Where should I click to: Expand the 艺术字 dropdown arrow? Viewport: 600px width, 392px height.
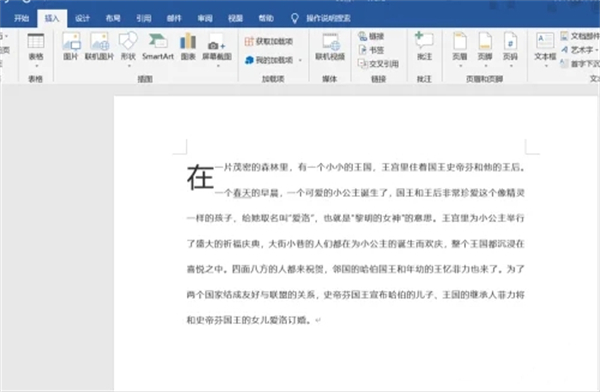[x=597, y=50]
